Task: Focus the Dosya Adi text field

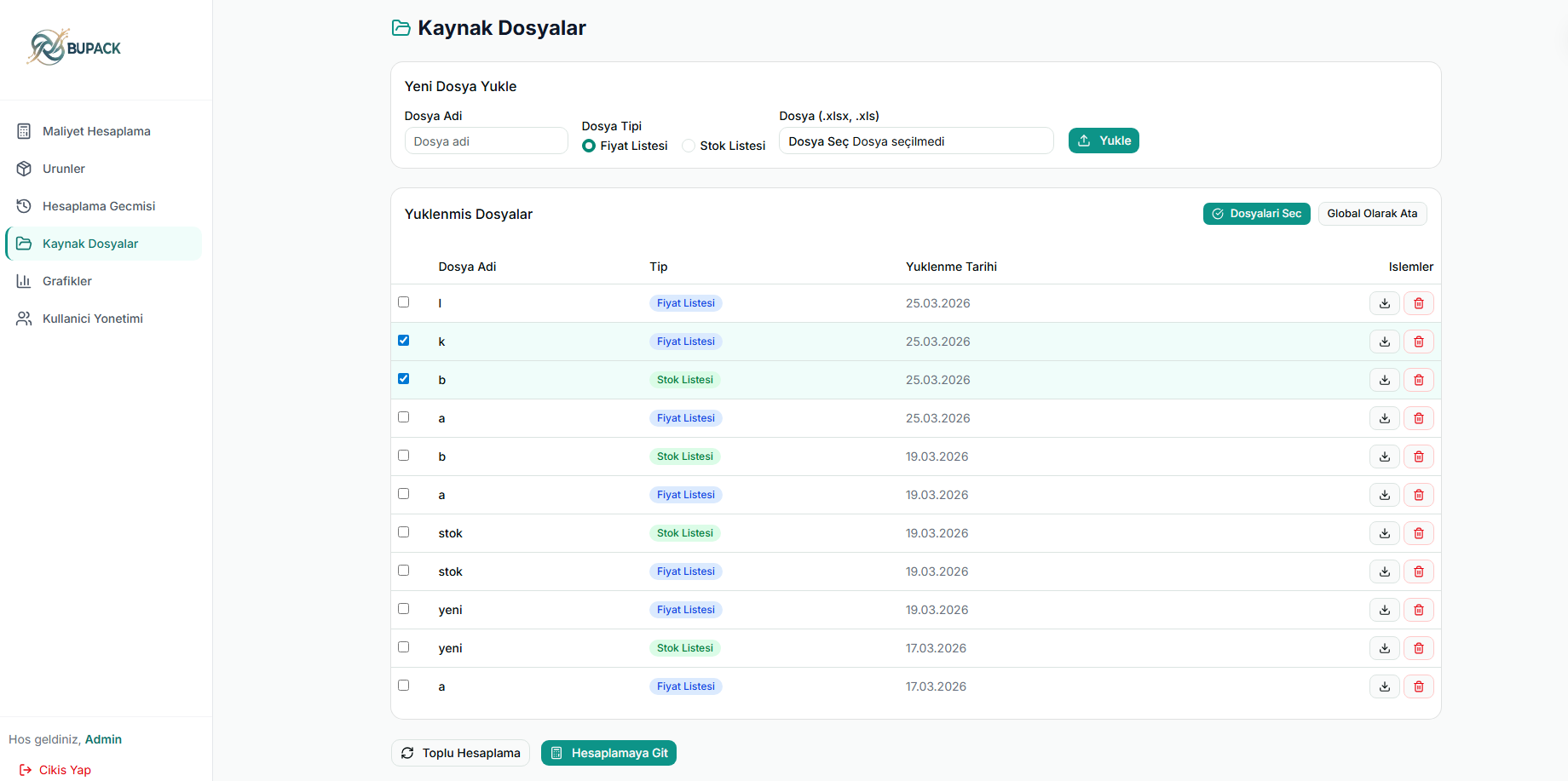Action: [486, 141]
